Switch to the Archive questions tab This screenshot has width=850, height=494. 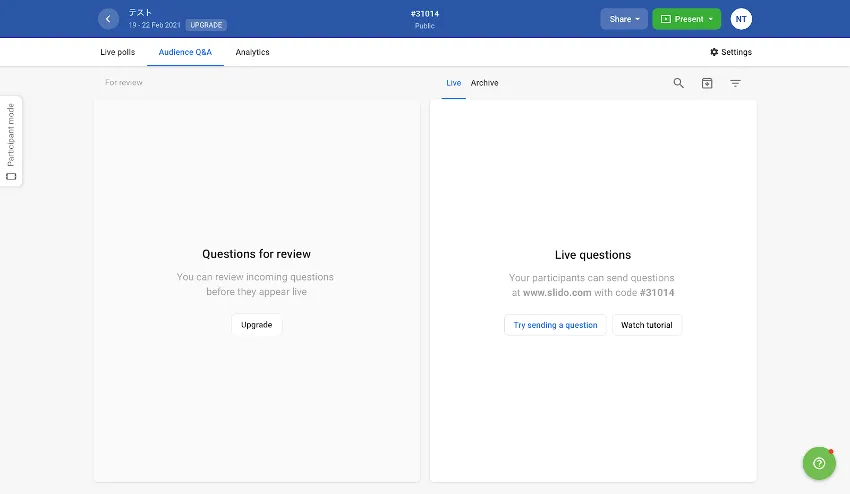pos(484,83)
